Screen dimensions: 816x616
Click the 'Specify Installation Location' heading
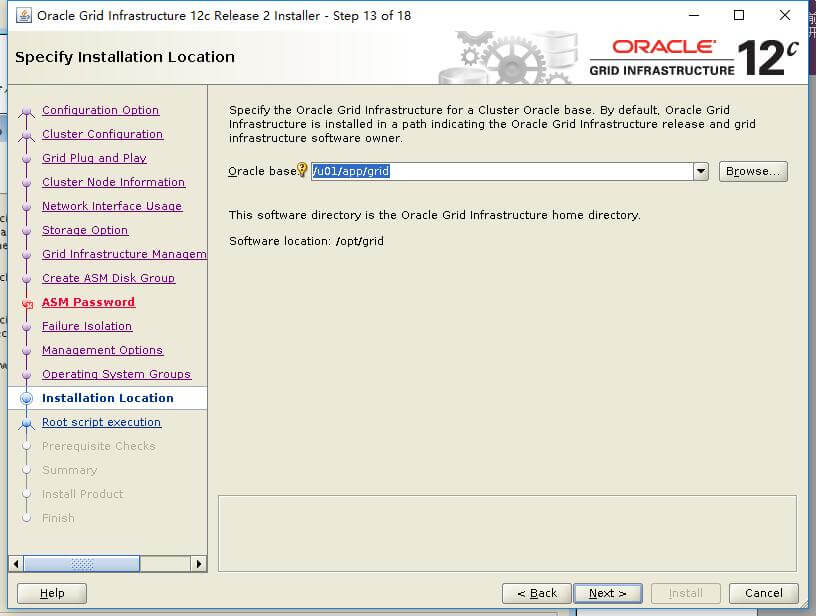125,57
